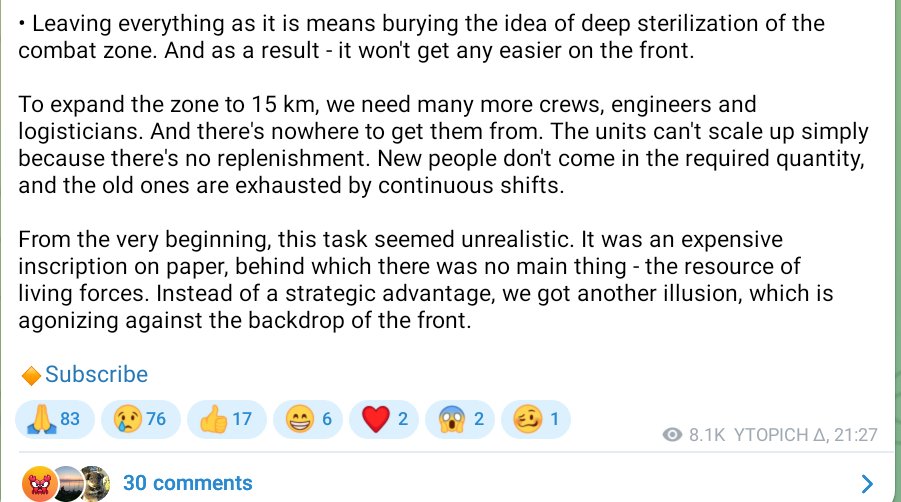This screenshot has height=502, width=901.
Task: Add a thumbs up reaction
Action: pos(225,420)
